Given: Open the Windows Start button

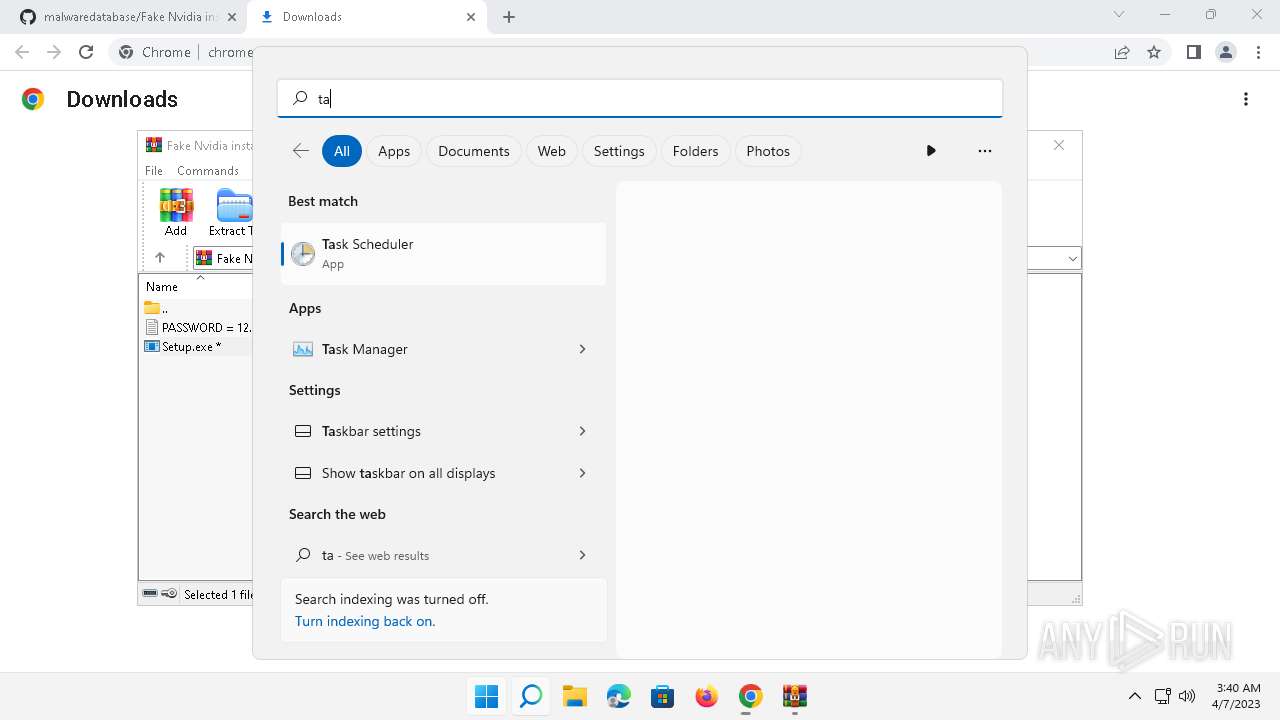Looking at the screenshot, I should (x=487, y=696).
